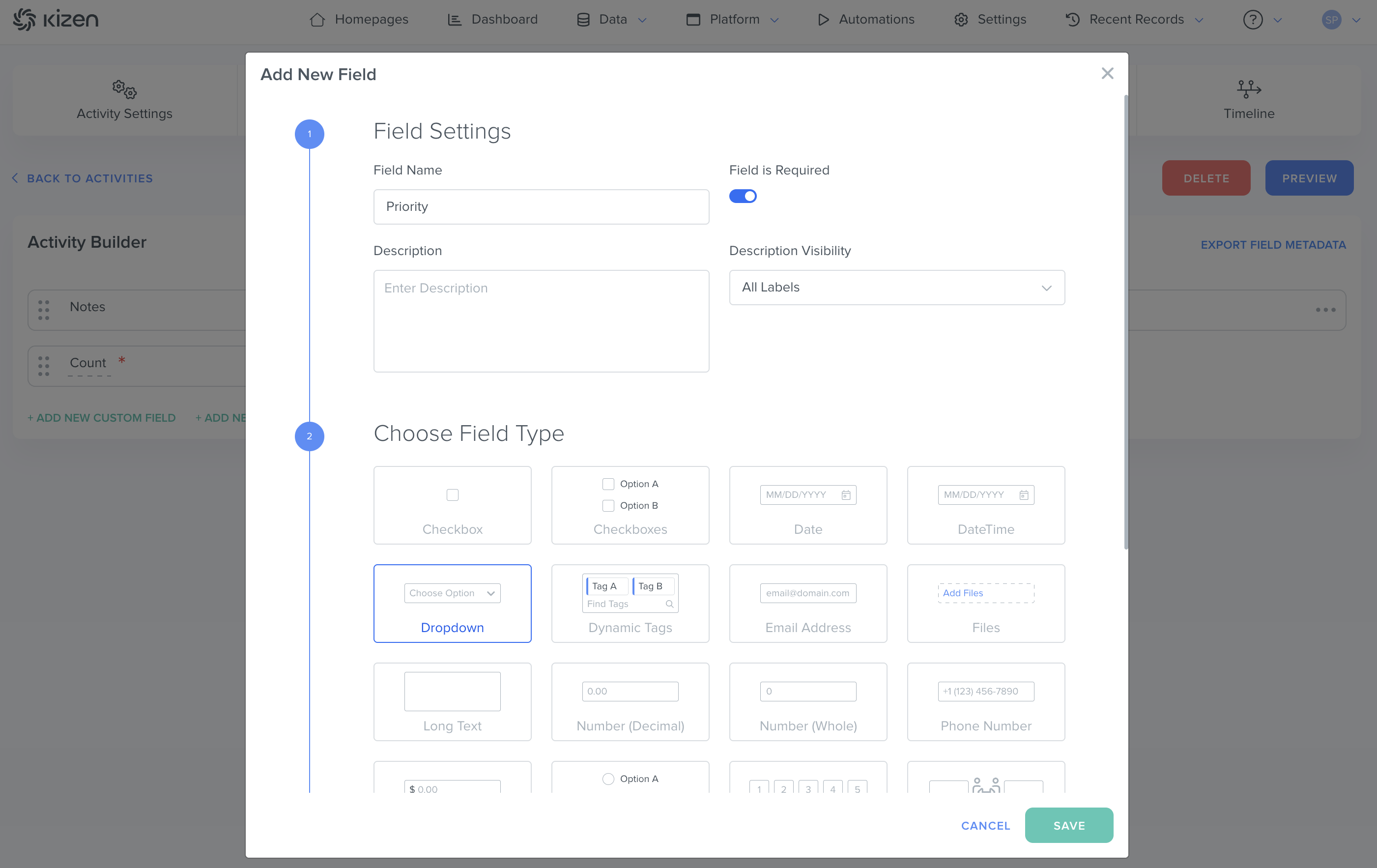The width and height of the screenshot is (1377, 868).
Task: Toggle the Field is Required switch
Action: (742, 196)
